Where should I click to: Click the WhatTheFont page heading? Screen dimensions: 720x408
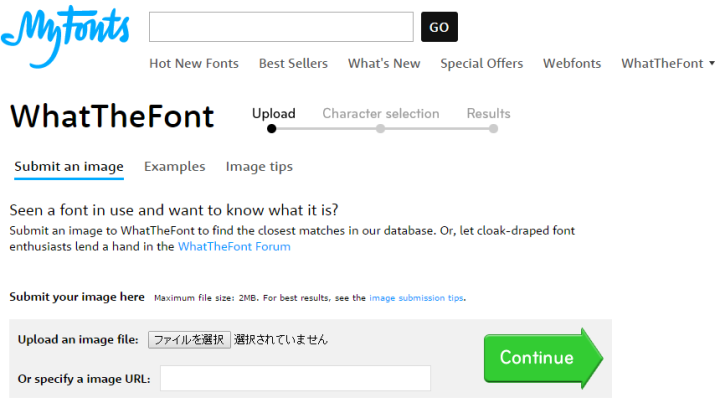click(x=112, y=116)
